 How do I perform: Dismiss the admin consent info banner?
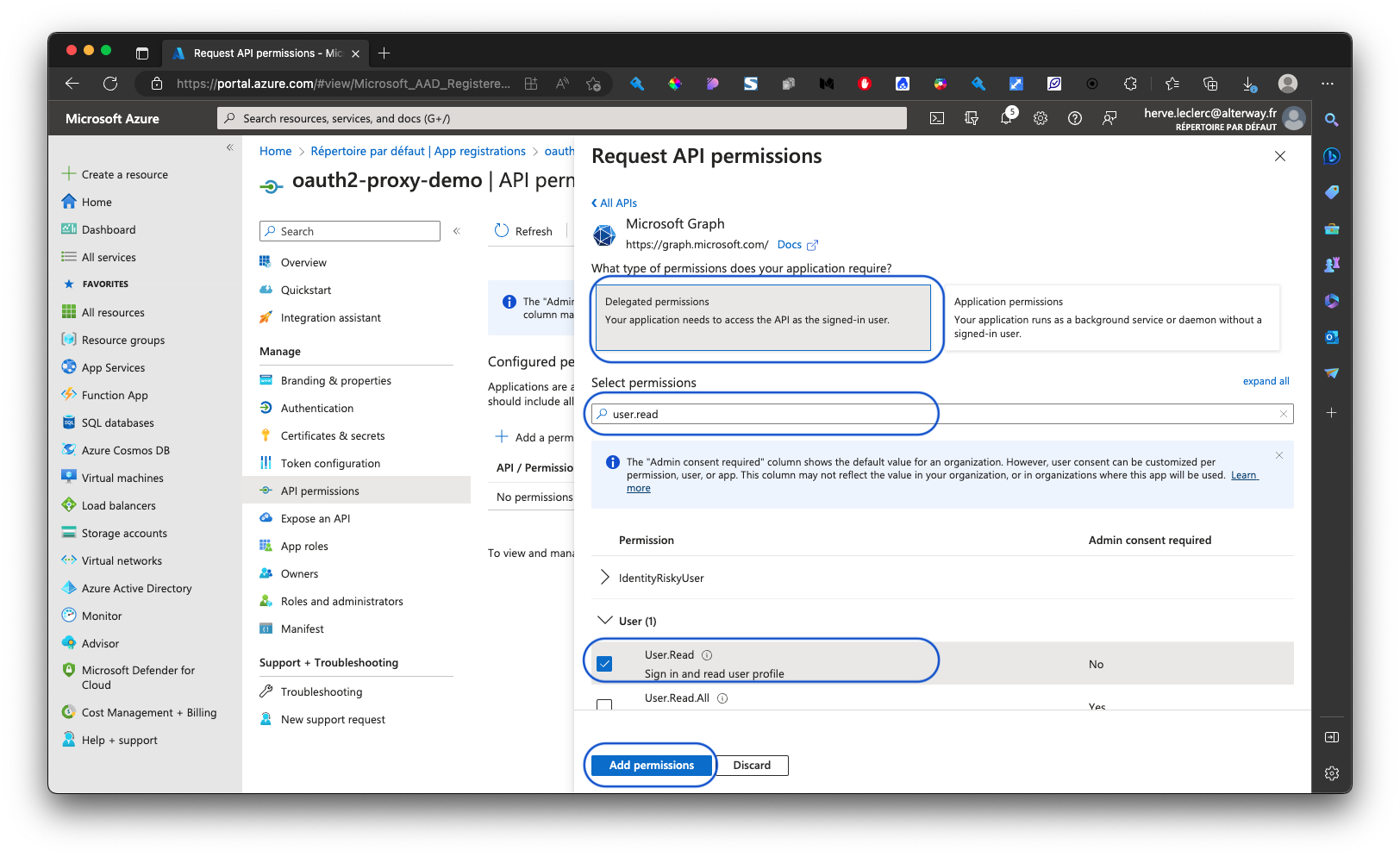click(x=1279, y=455)
